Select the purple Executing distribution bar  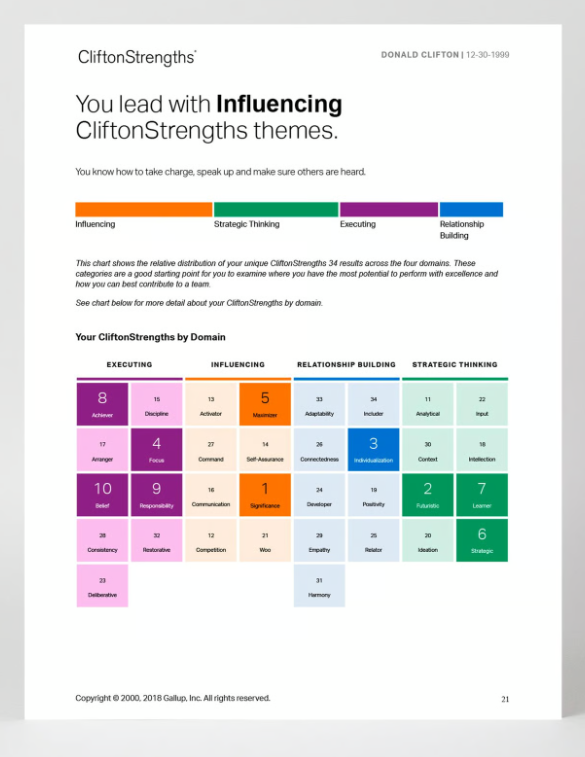[x=389, y=210]
